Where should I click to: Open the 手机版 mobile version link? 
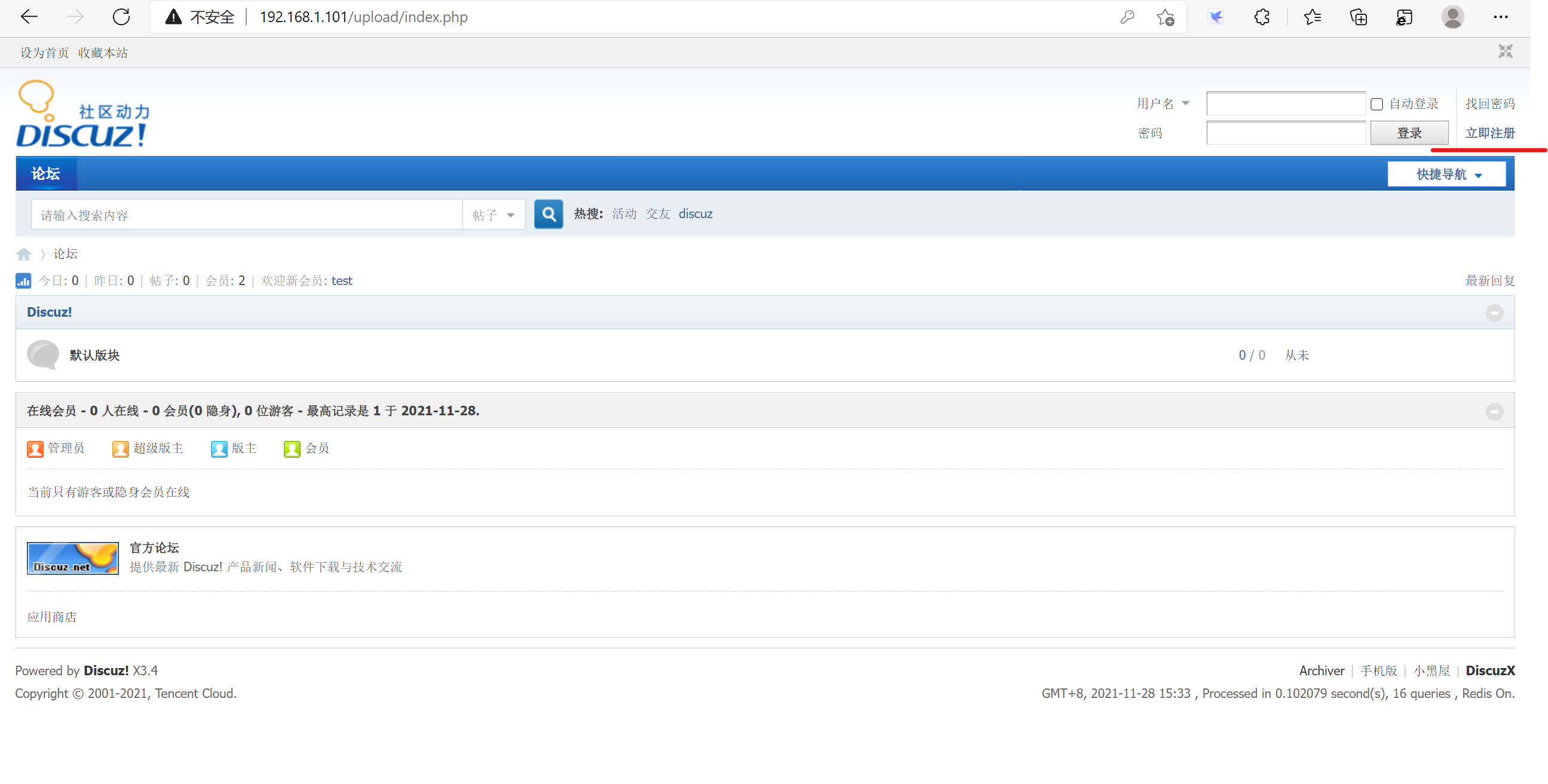[x=1378, y=671]
